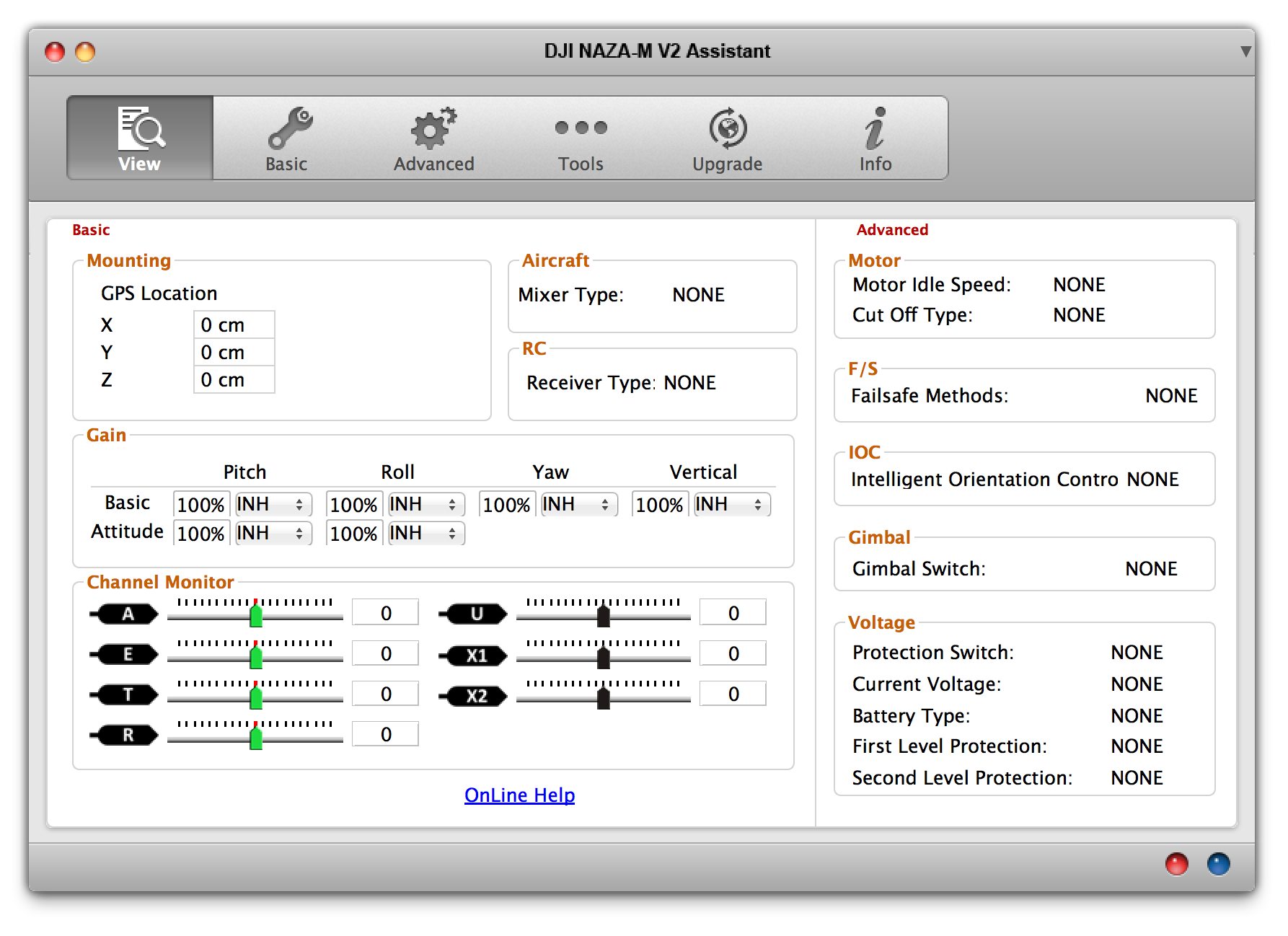The height and width of the screenshot is (936, 1288).
Task: Click the R channel value box
Action: pos(385,734)
